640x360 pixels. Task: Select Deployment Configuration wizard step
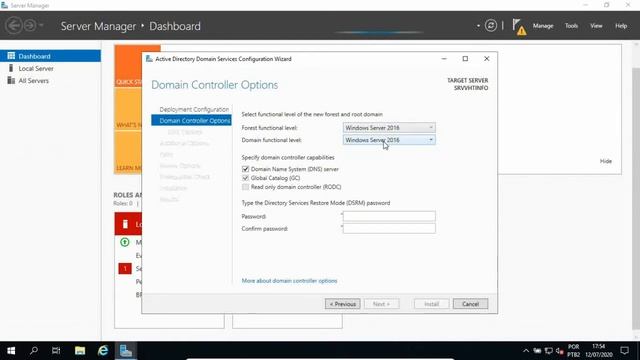pyautogui.click(x=194, y=109)
